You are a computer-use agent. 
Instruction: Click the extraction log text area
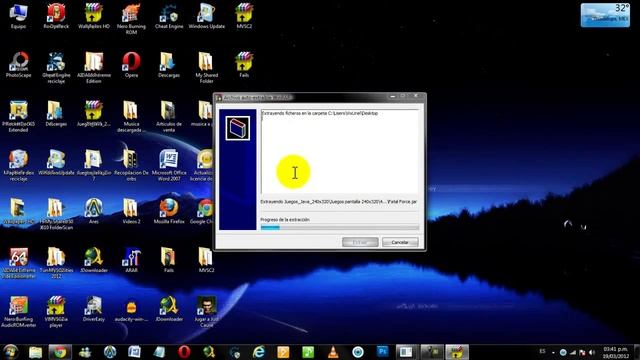click(x=340, y=151)
